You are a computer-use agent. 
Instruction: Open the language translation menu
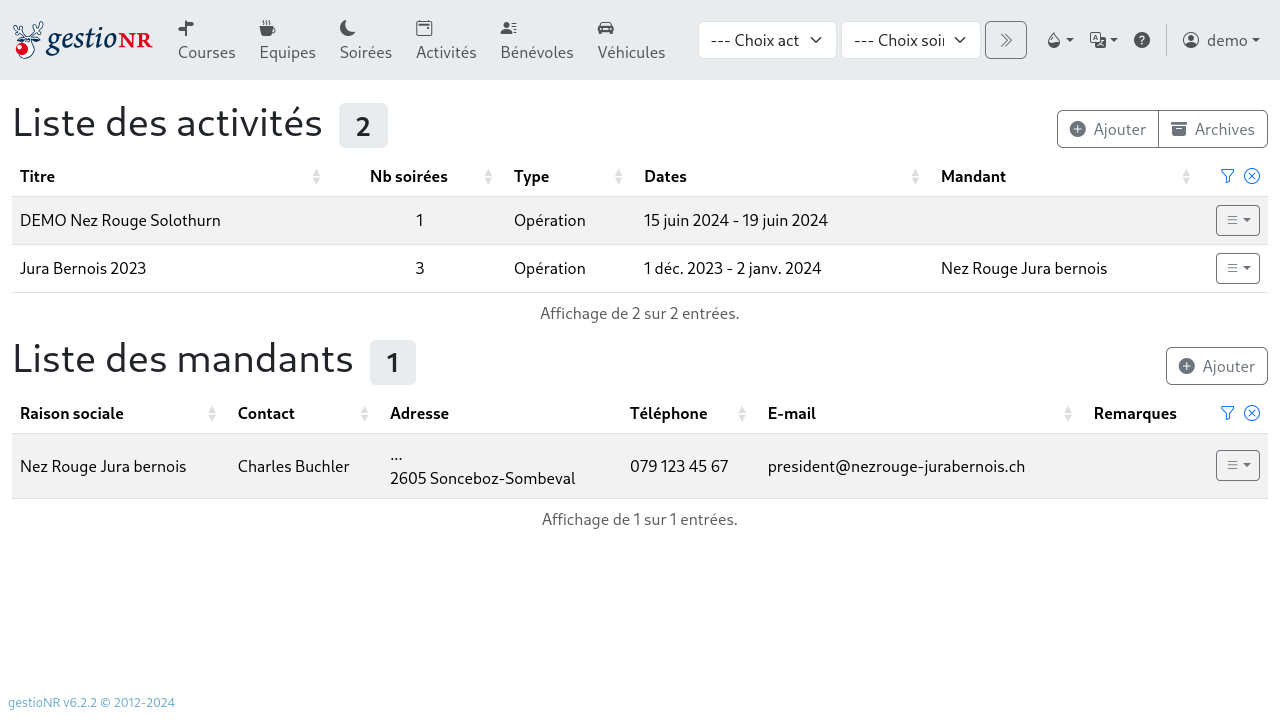click(1103, 40)
